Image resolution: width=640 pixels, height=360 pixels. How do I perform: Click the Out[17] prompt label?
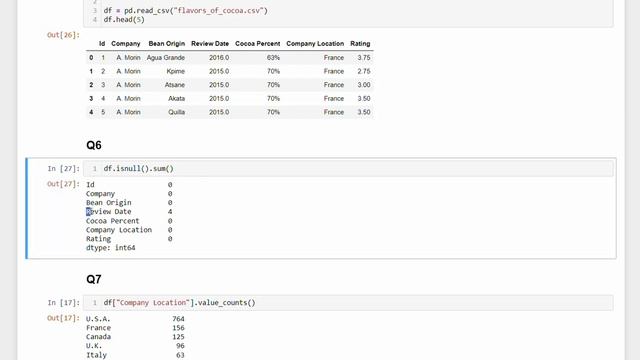[64, 318]
